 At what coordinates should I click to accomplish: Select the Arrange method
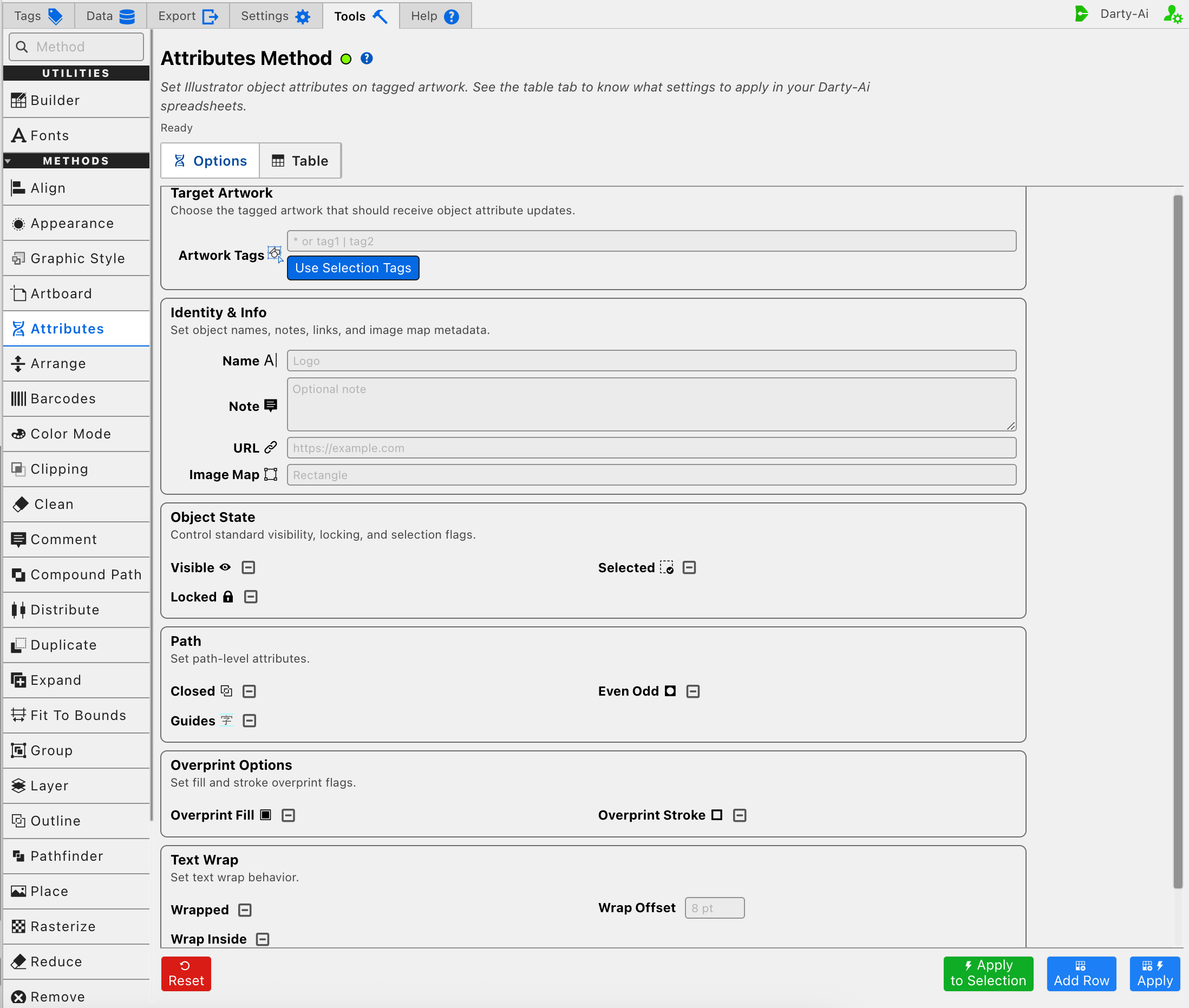pos(76,363)
